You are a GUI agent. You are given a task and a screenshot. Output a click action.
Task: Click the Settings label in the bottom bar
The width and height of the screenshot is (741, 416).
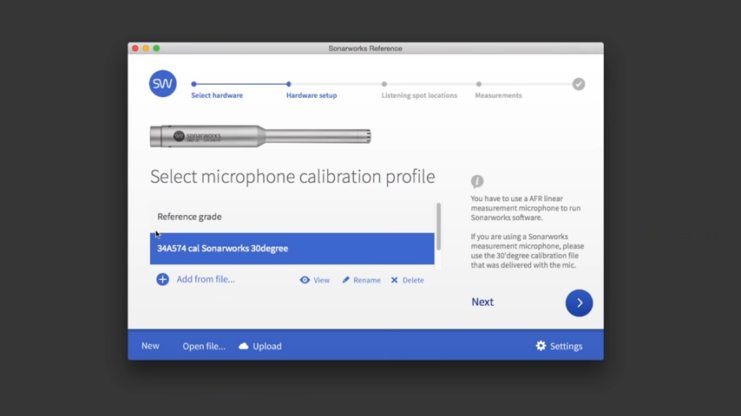coord(566,346)
